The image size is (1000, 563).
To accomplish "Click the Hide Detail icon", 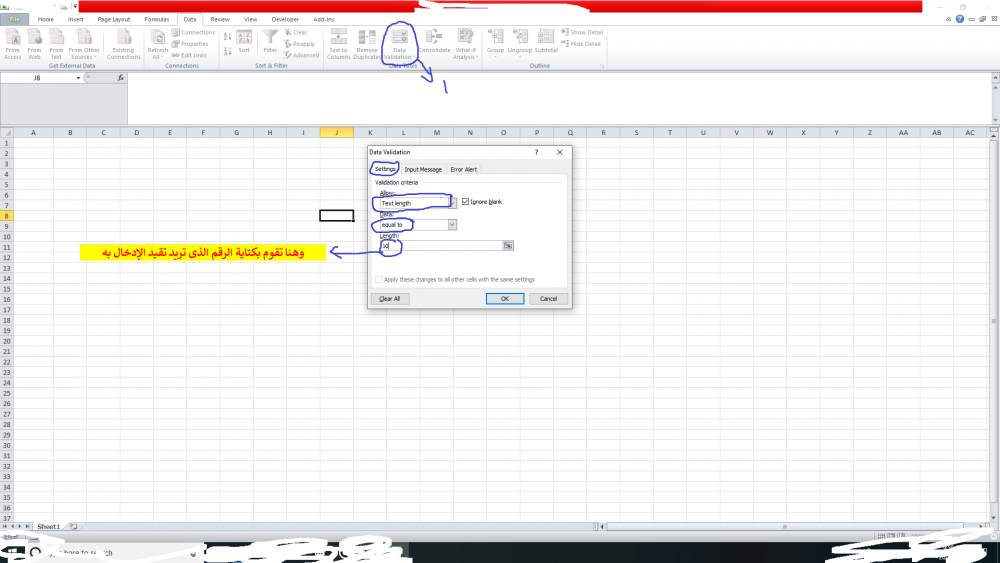I will coord(565,44).
